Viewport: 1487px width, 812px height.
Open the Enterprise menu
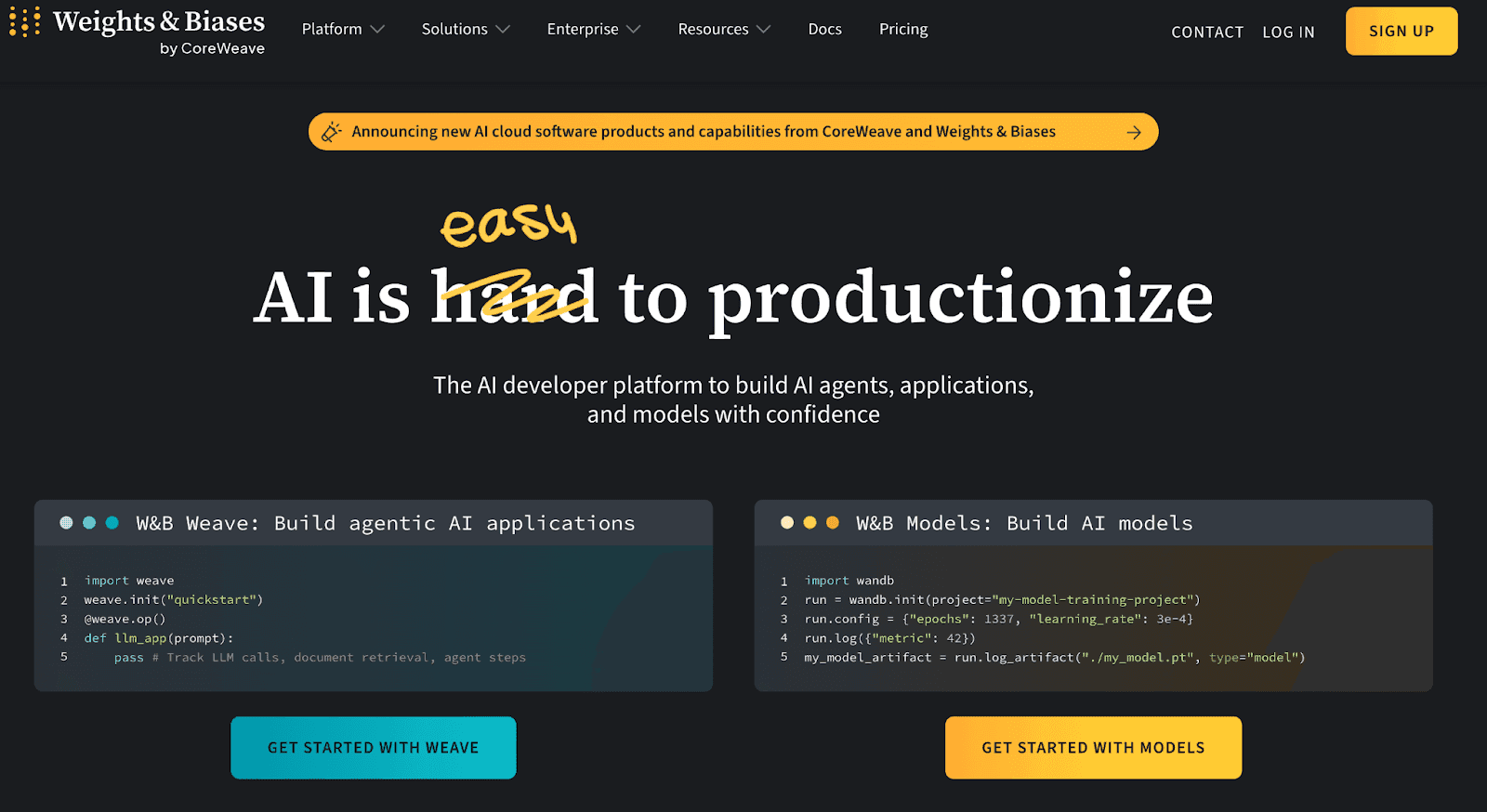583,29
